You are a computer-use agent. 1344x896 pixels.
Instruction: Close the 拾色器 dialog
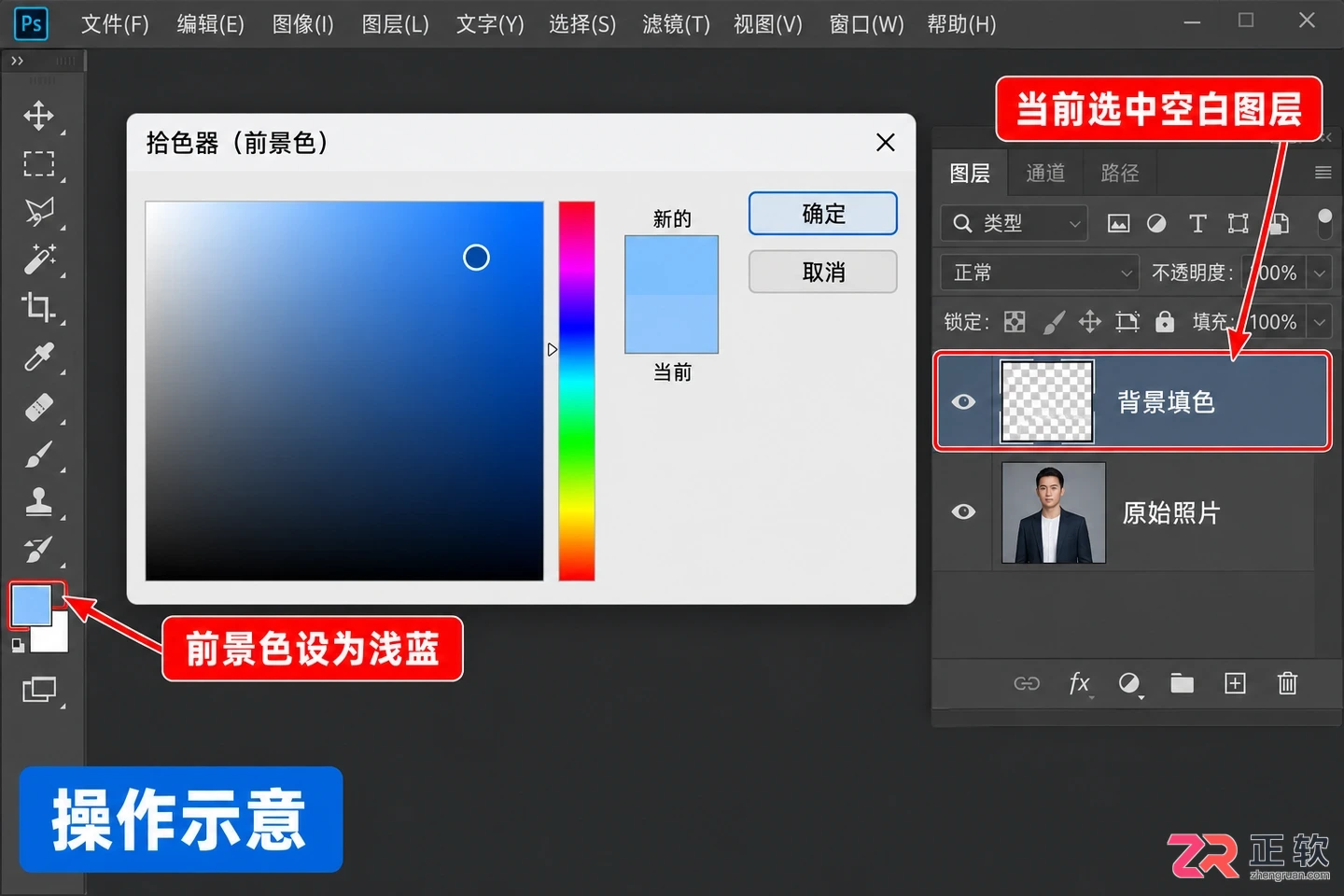(x=886, y=142)
